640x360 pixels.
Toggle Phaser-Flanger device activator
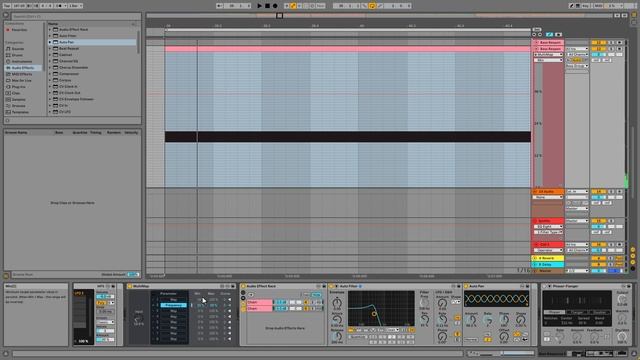(x=544, y=287)
